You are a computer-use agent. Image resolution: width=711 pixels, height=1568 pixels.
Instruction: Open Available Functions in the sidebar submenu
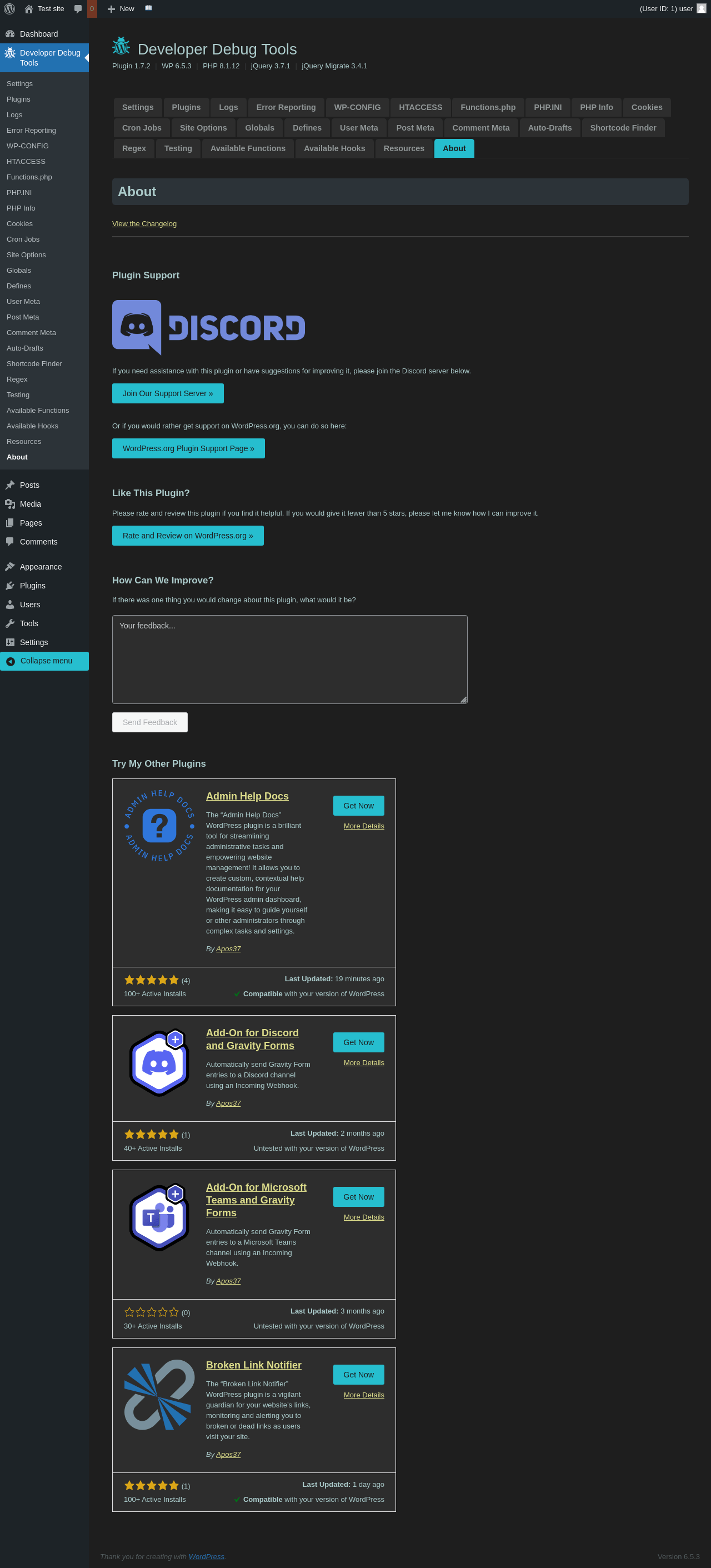point(38,410)
